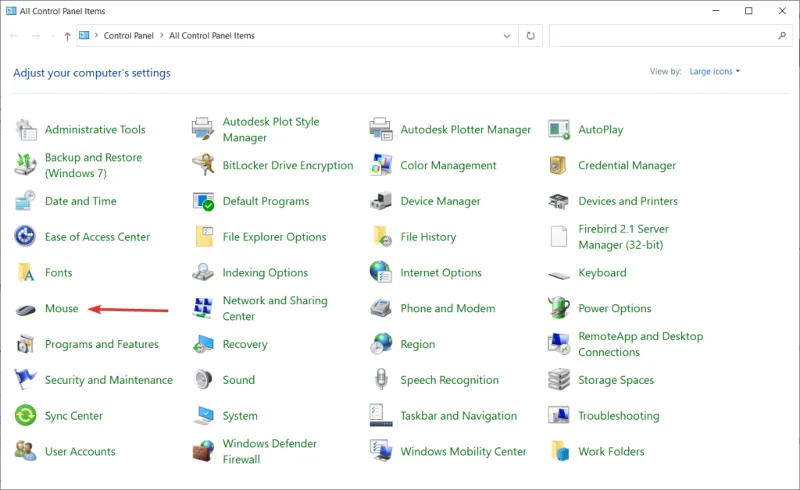Click the AutoPlay icon
This screenshot has height=490, width=800.
click(559, 130)
